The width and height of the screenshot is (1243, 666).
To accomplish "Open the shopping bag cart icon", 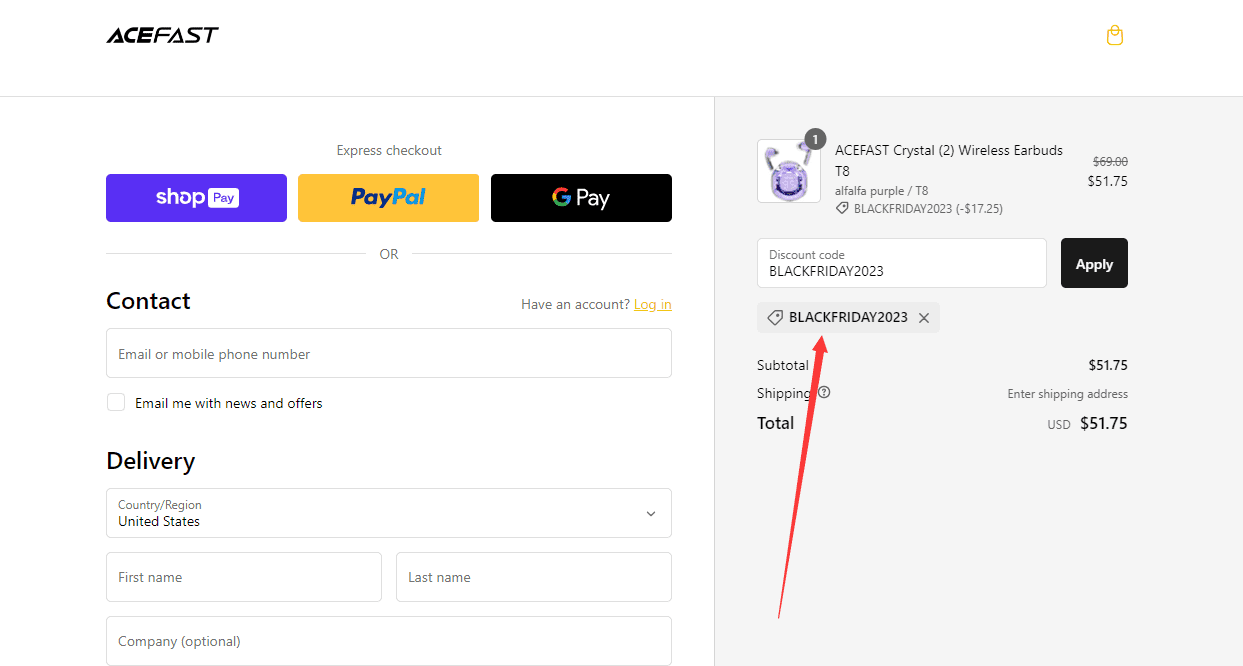I will pos(1115,36).
